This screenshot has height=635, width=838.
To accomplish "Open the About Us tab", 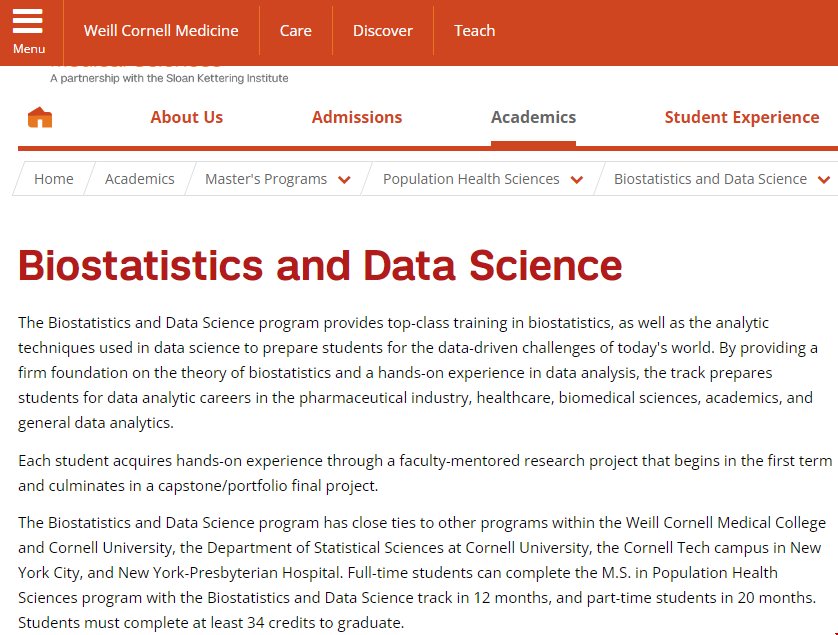I will click(187, 117).
